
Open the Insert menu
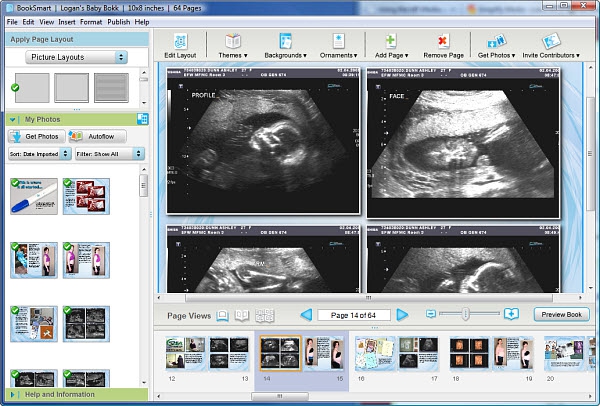[x=67, y=22]
